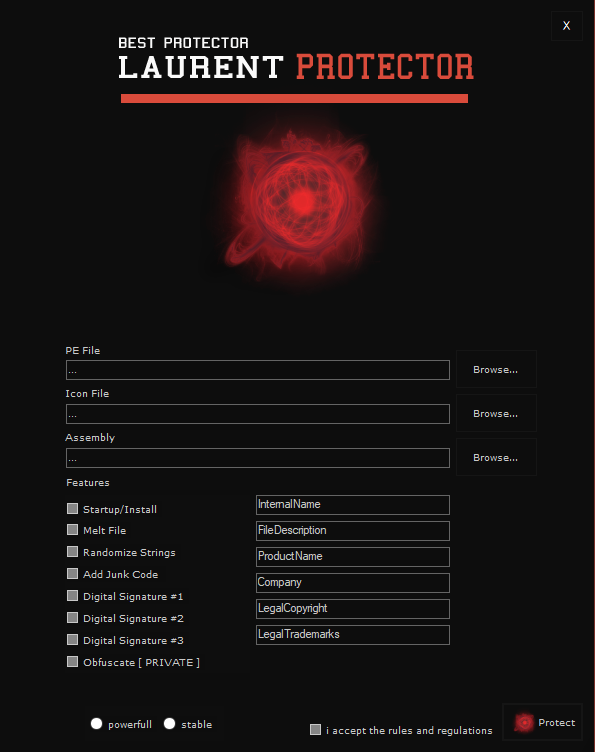Accept the rules and regulations checkbox
The height and width of the screenshot is (752, 595).
coord(315,729)
